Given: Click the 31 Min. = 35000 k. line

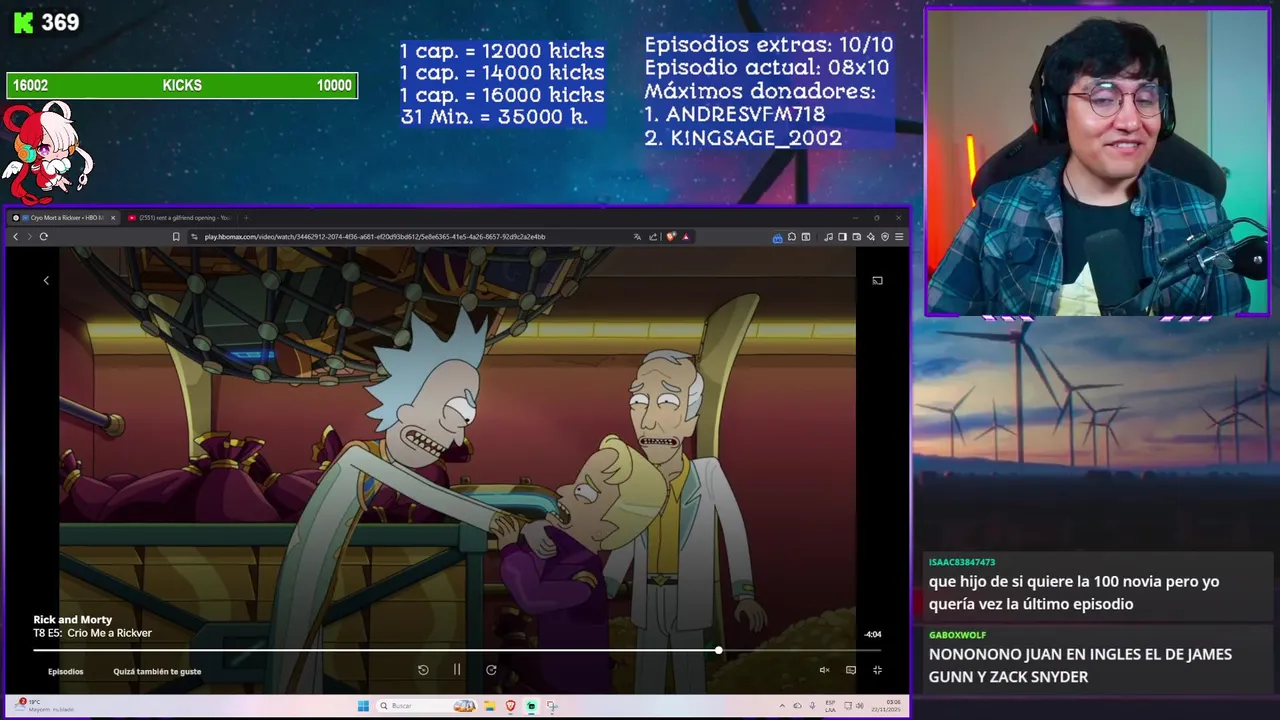Looking at the screenshot, I should coord(494,117).
